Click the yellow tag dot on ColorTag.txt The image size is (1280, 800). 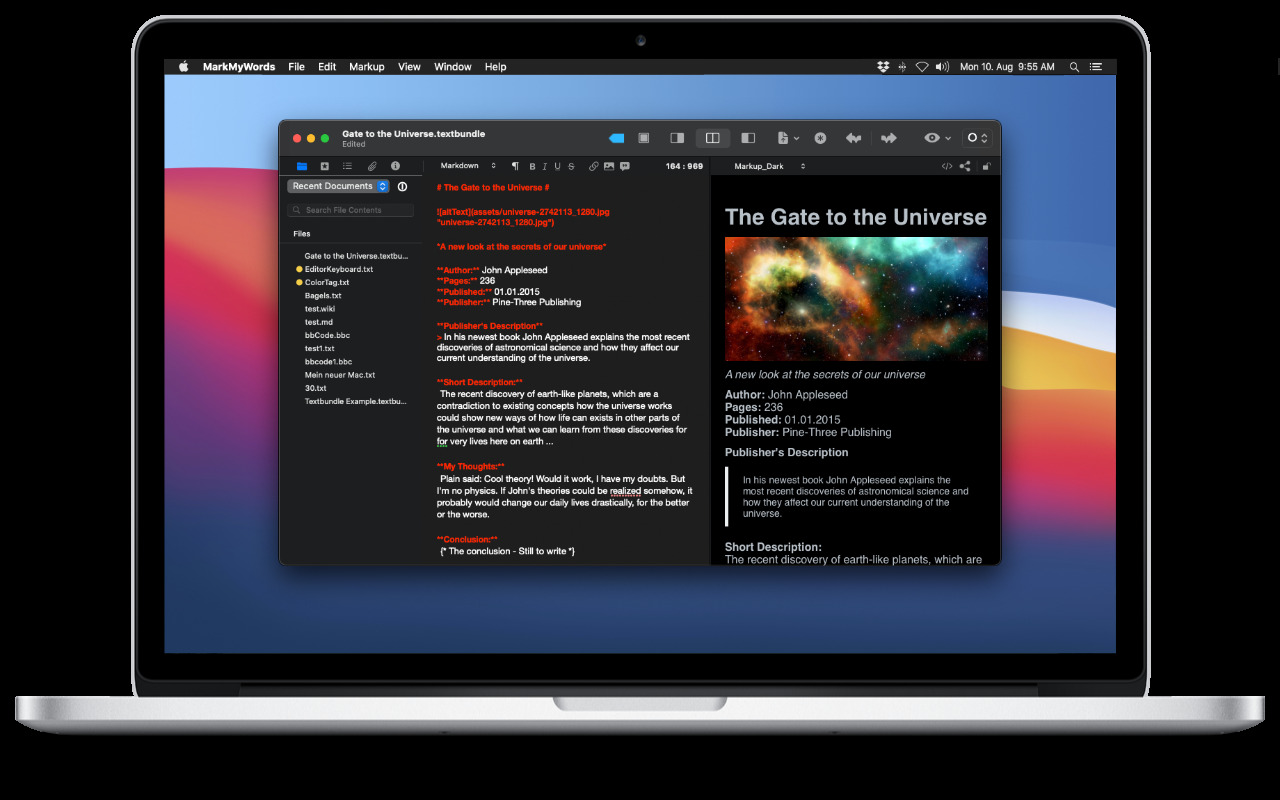pos(298,282)
